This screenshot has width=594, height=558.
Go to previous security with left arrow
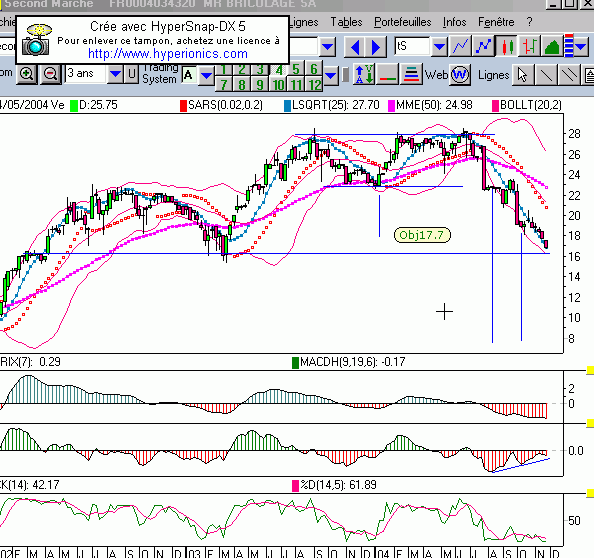[355, 47]
